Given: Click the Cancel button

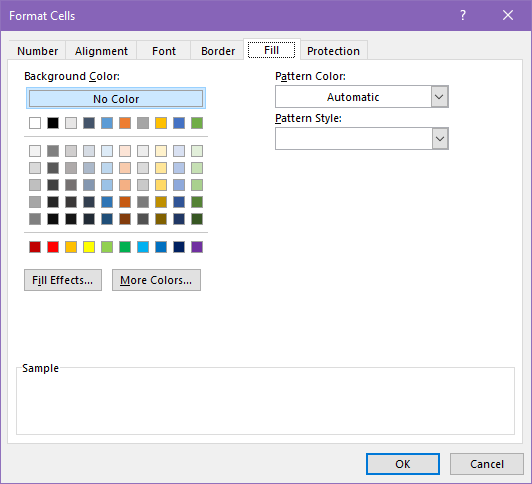Looking at the screenshot, I should (x=487, y=464).
